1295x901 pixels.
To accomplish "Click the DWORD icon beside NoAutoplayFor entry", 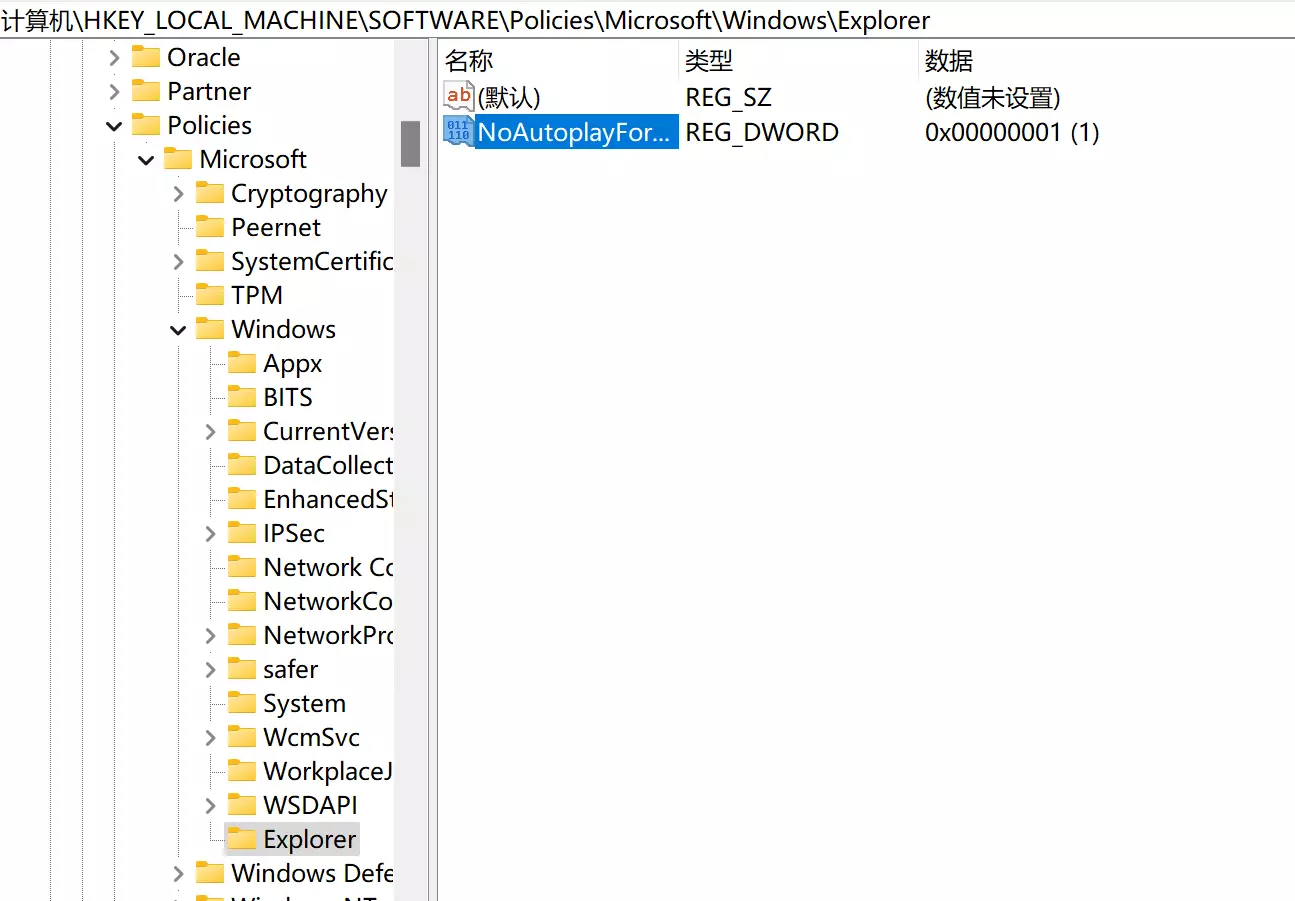I will pyautogui.click(x=458, y=131).
